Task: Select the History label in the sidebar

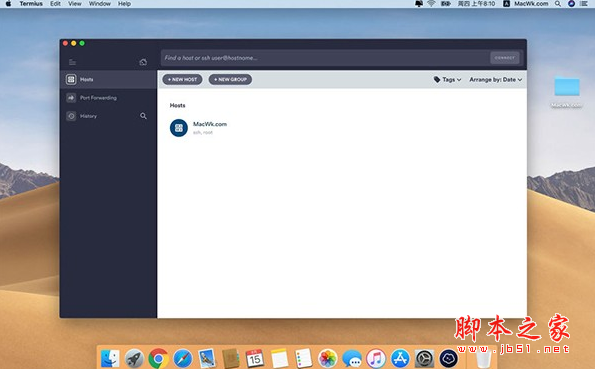Action: 88,116
